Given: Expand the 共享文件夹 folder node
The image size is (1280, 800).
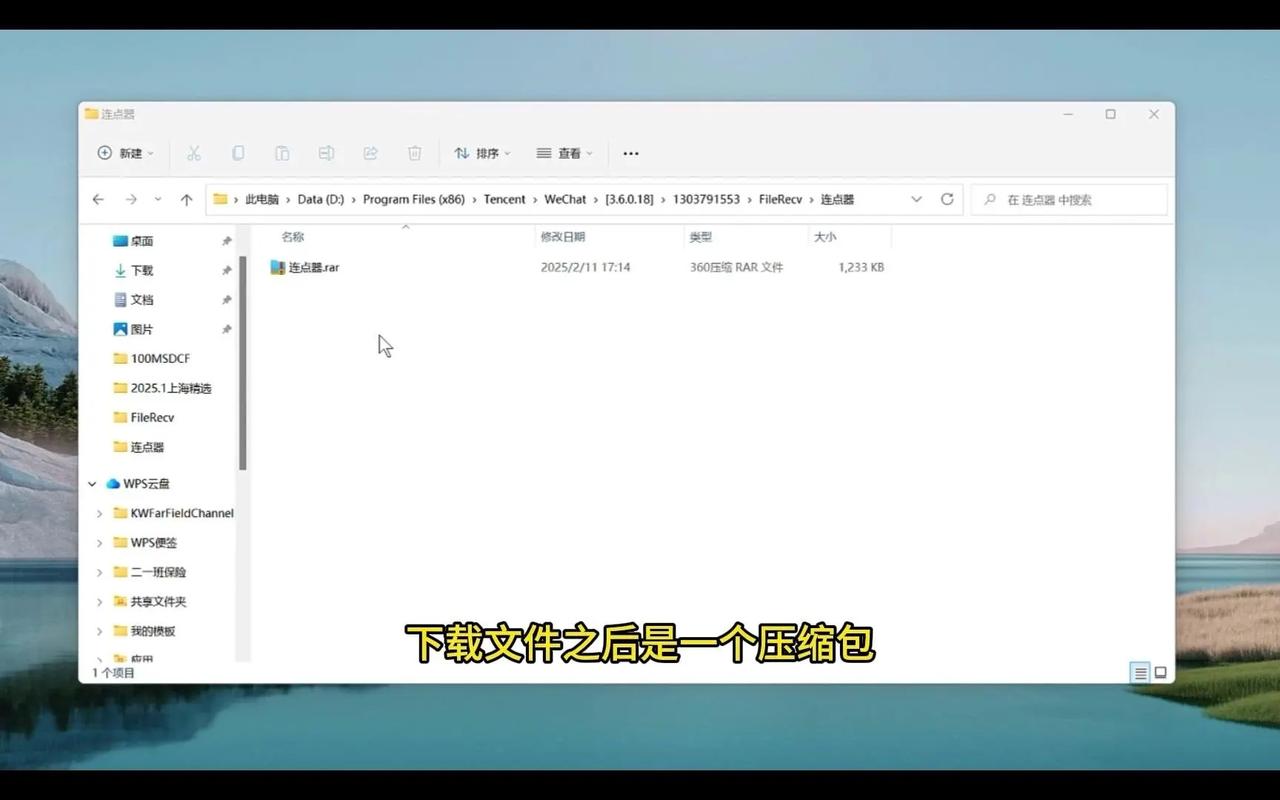Looking at the screenshot, I should (x=99, y=602).
